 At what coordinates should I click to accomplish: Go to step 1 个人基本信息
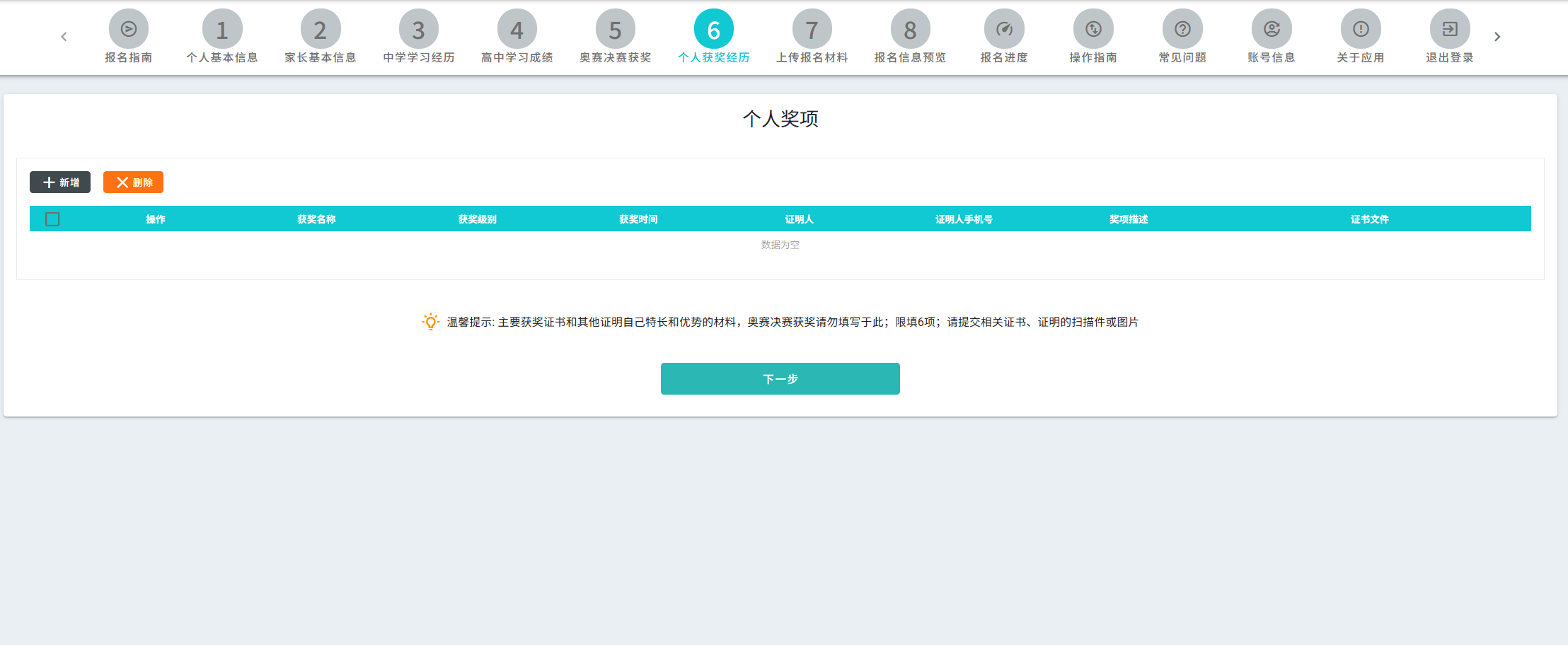click(221, 29)
